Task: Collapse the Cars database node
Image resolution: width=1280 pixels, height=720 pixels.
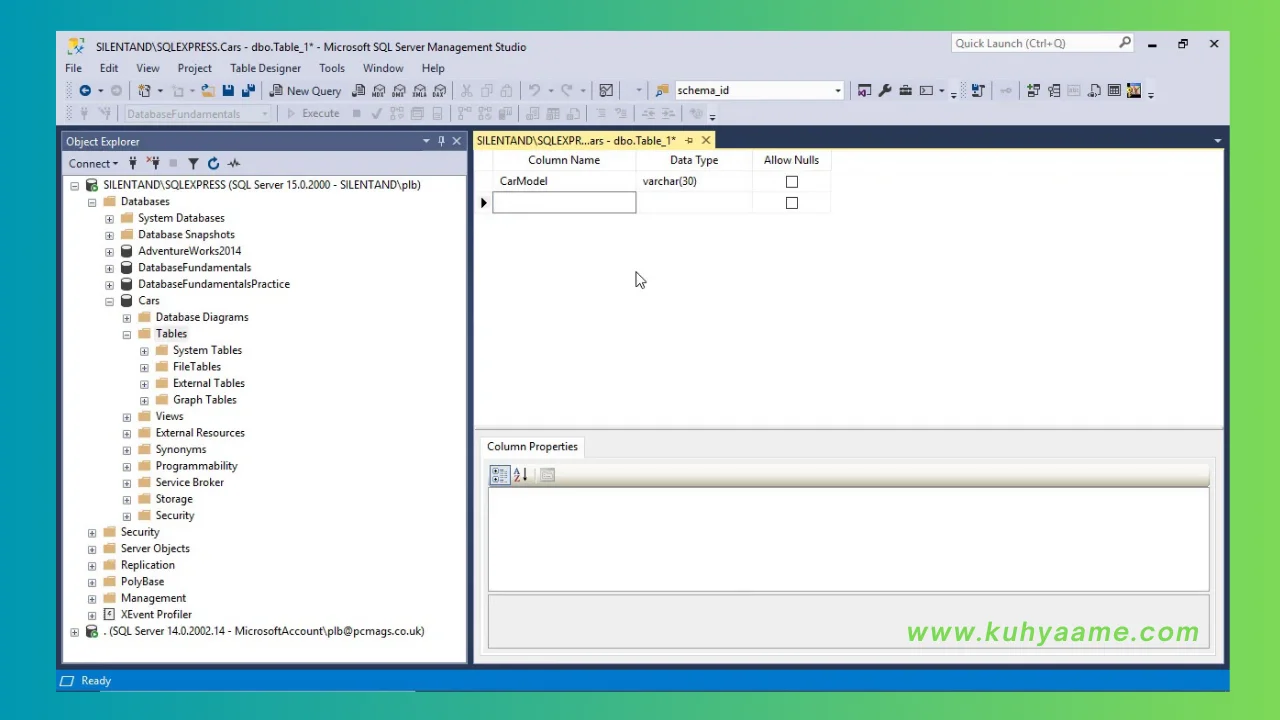Action: [110, 300]
